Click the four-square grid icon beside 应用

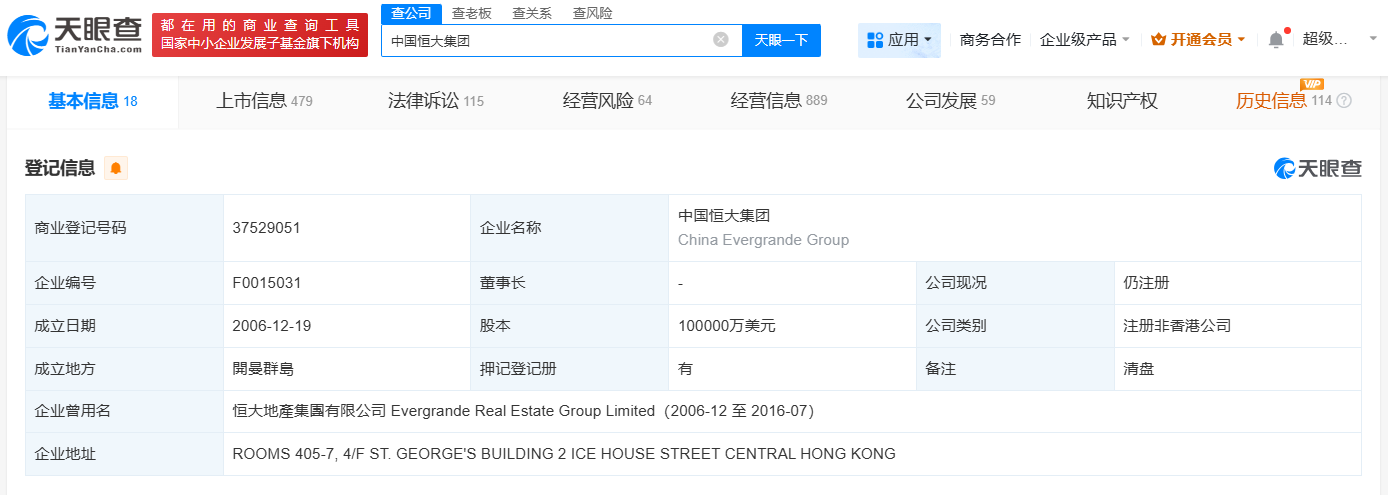pyautogui.click(x=875, y=40)
